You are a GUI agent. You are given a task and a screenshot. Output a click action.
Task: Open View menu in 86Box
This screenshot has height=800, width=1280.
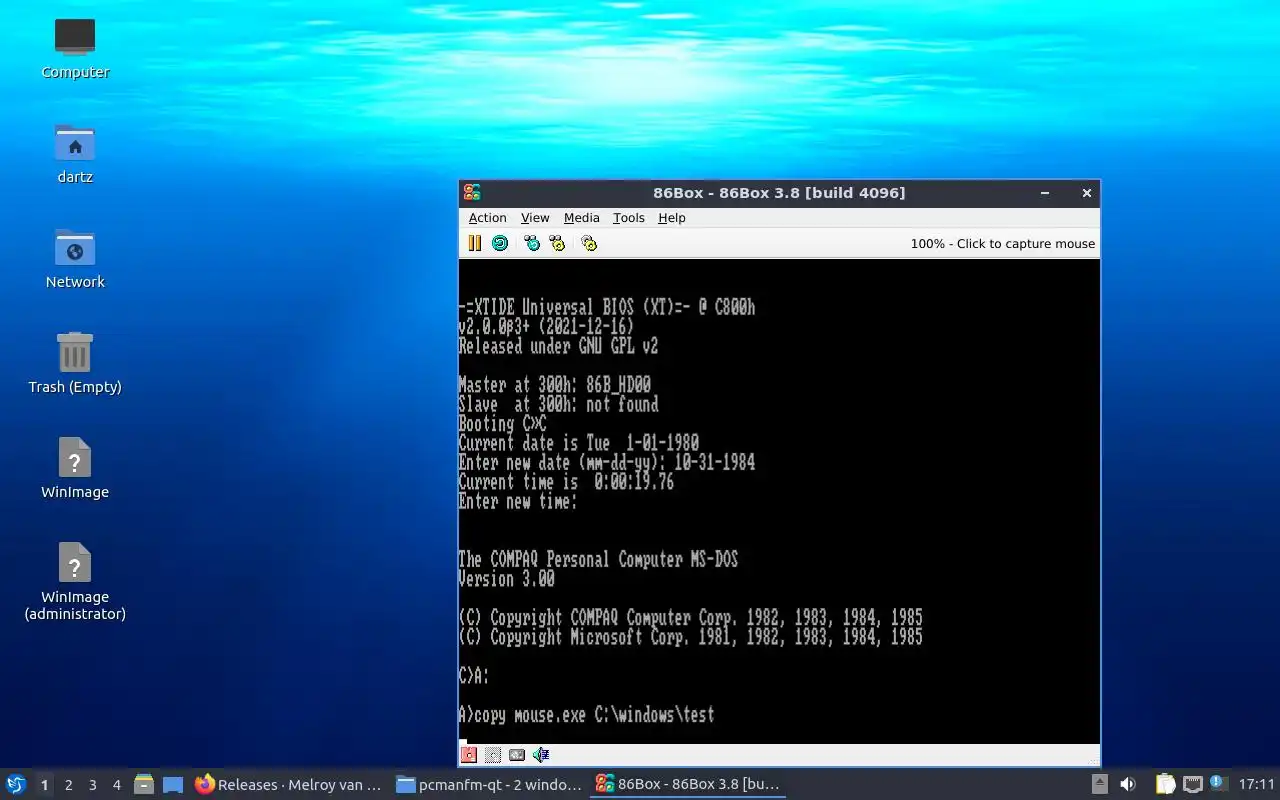click(x=535, y=218)
